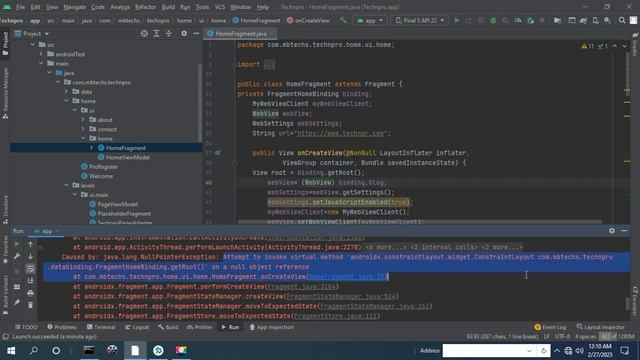Open the Terminal tool tab

pyautogui.click(x=101, y=327)
